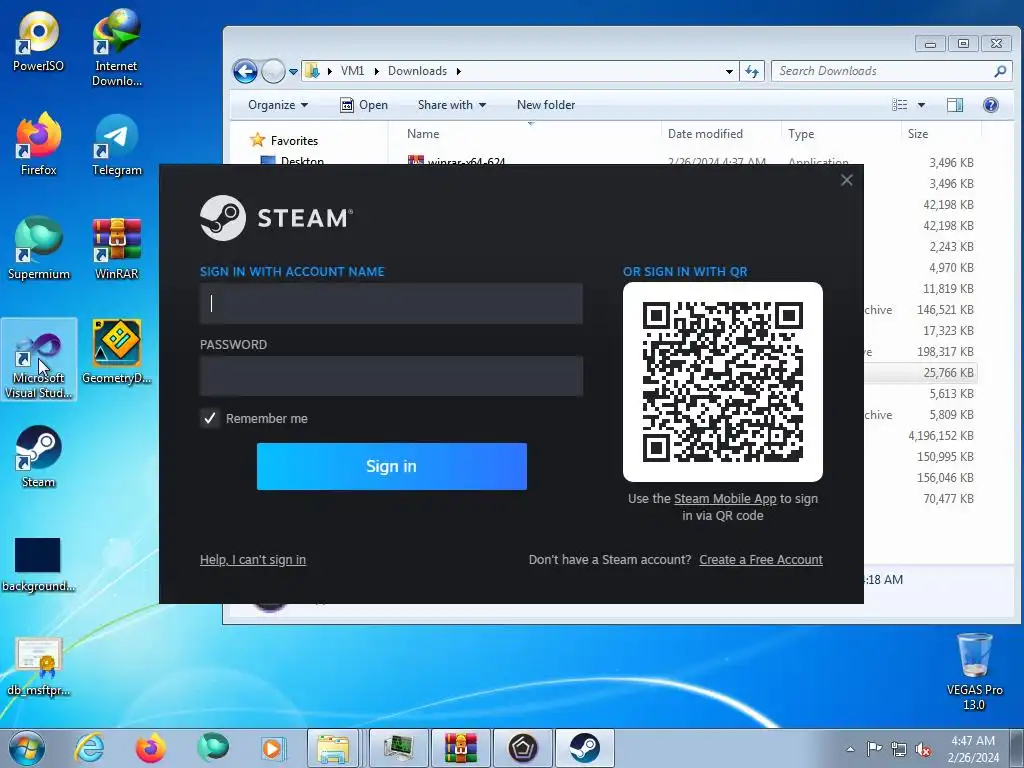The height and width of the screenshot is (768, 1024).
Task: Select the Steam desktop shortcut
Action: coord(39,456)
